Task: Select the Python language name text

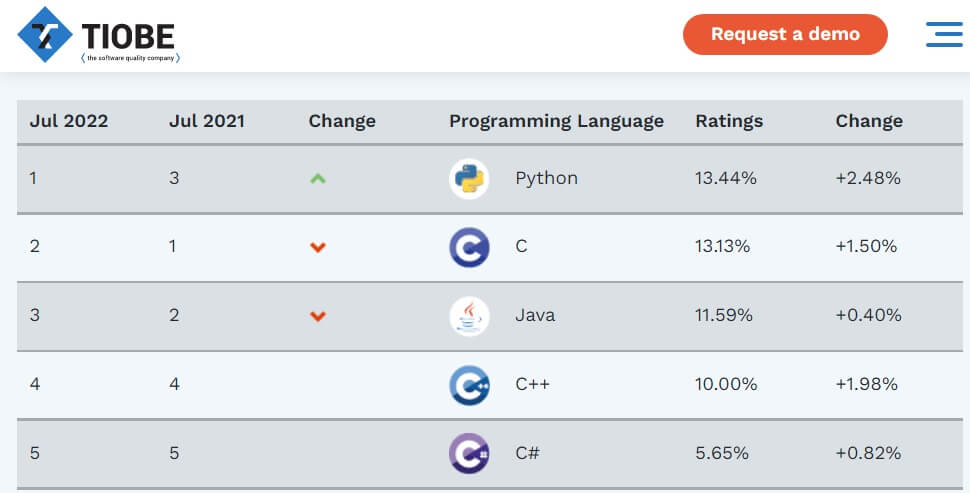Action: [x=546, y=178]
